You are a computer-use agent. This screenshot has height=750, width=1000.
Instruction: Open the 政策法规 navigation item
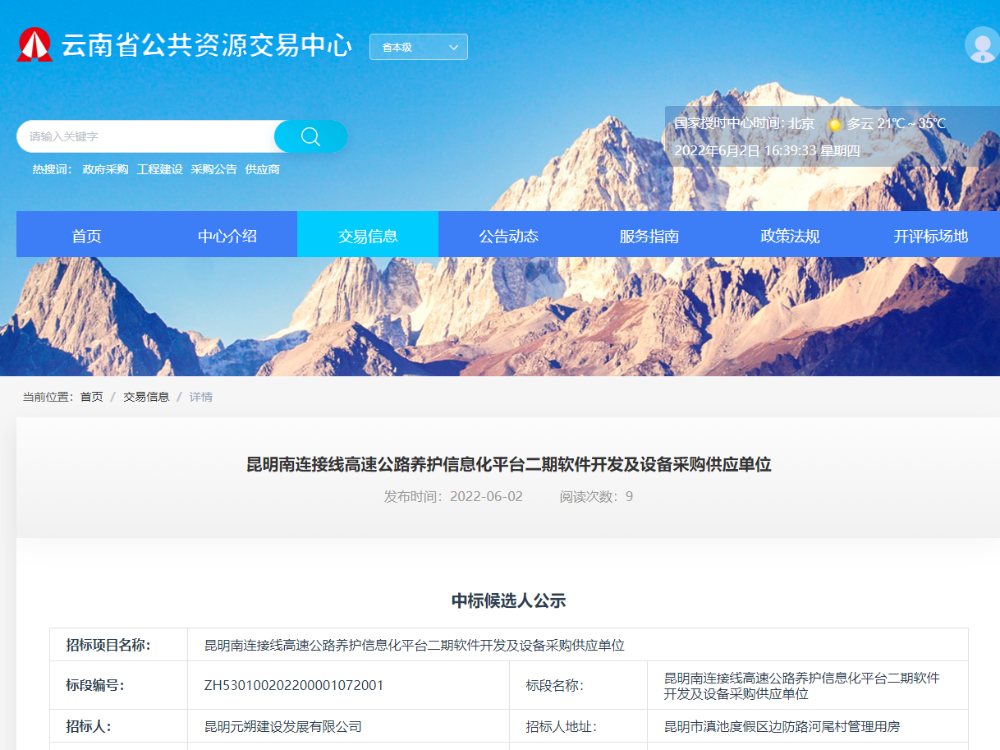(x=788, y=235)
